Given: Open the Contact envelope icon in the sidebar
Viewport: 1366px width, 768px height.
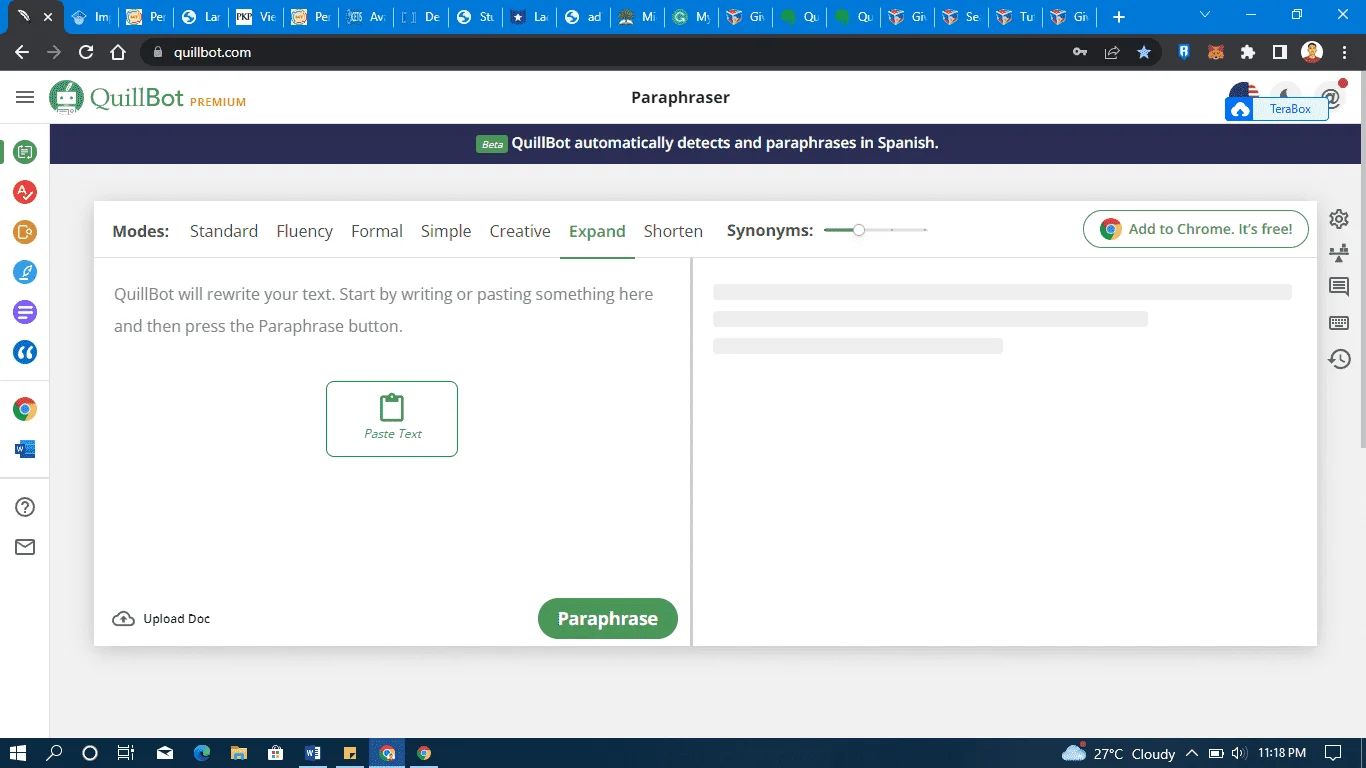Looking at the screenshot, I should (25, 547).
